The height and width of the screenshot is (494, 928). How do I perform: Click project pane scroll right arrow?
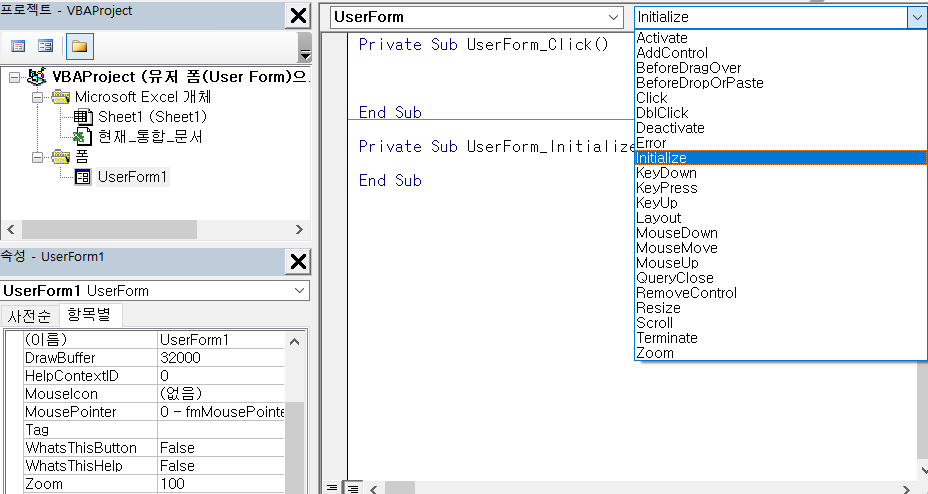point(299,230)
